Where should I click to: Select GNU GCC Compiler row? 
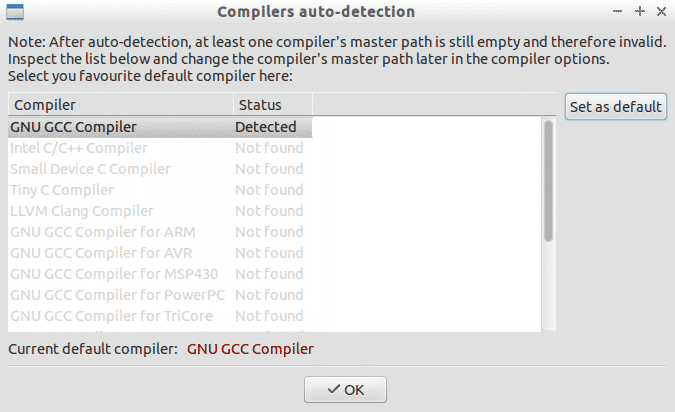point(73,127)
